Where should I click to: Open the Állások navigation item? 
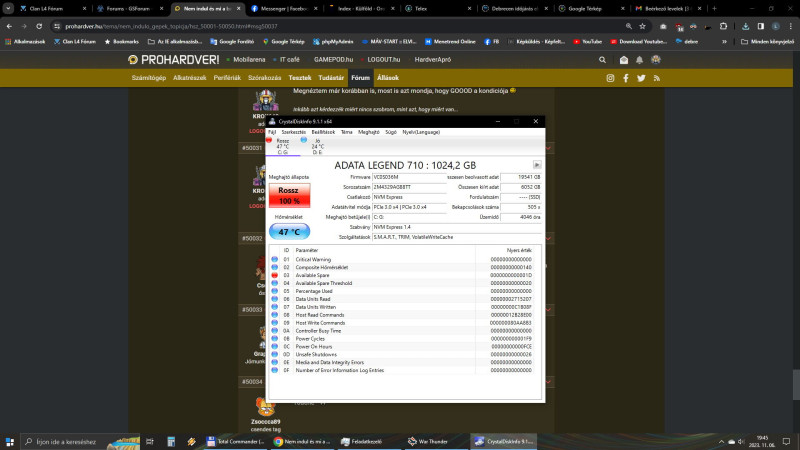click(x=388, y=78)
